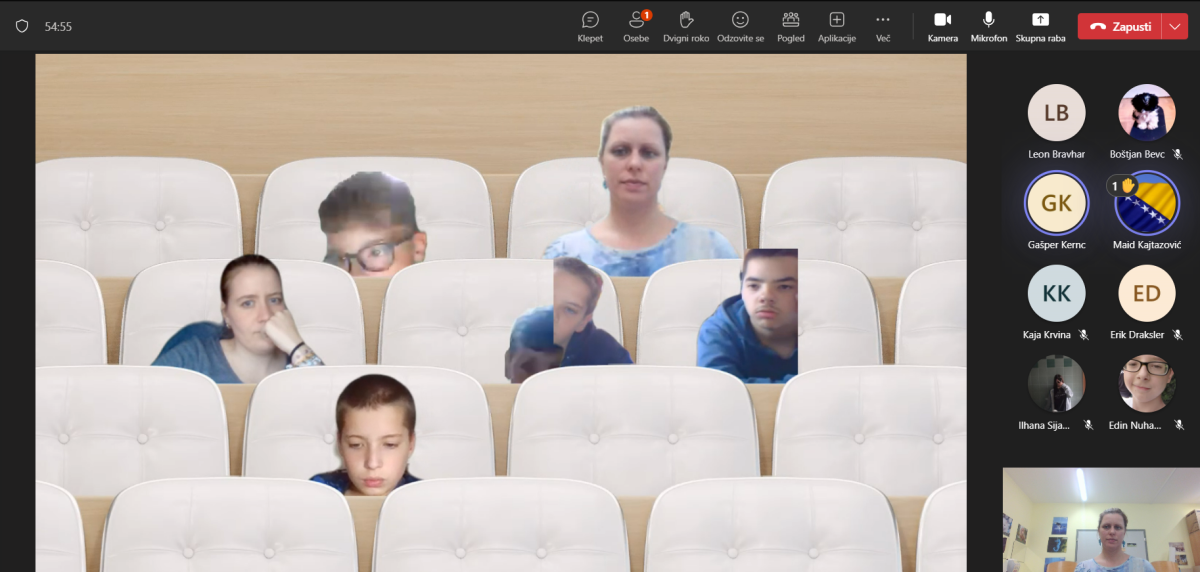This screenshot has height=572, width=1200.
Task: Select Erik Draksler's ED avatar
Action: (x=1146, y=293)
